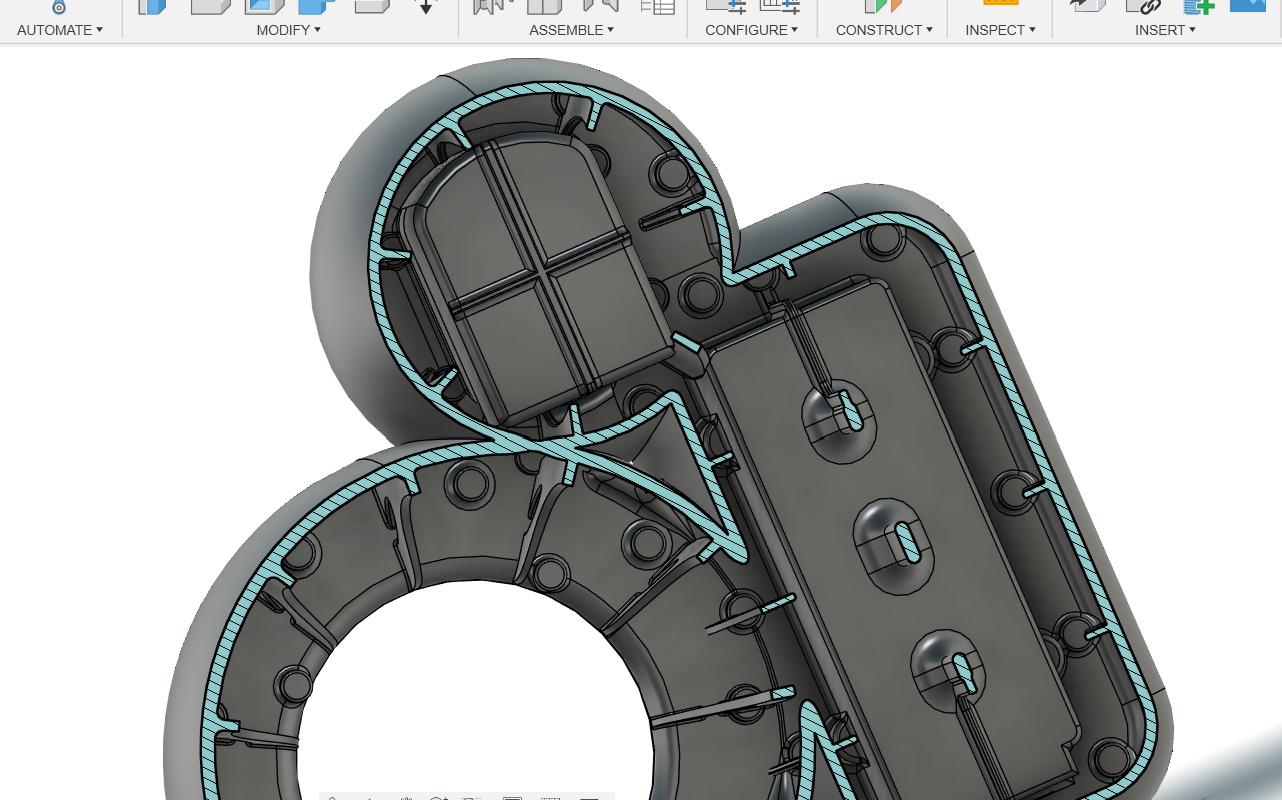Expand the MODIFY dropdown menu
This screenshot has height=800, width=1282.
pyautogui.click(x=288, y=30)
